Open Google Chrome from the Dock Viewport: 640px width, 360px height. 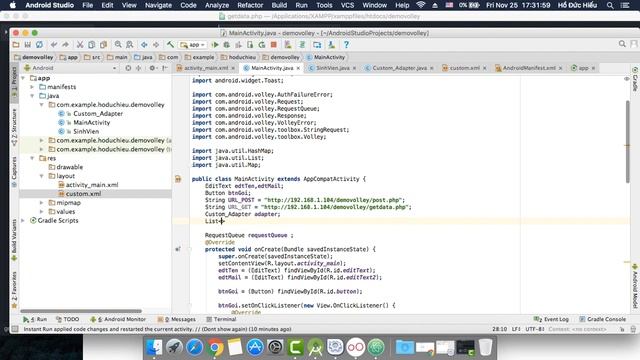[x=215, y=348]
